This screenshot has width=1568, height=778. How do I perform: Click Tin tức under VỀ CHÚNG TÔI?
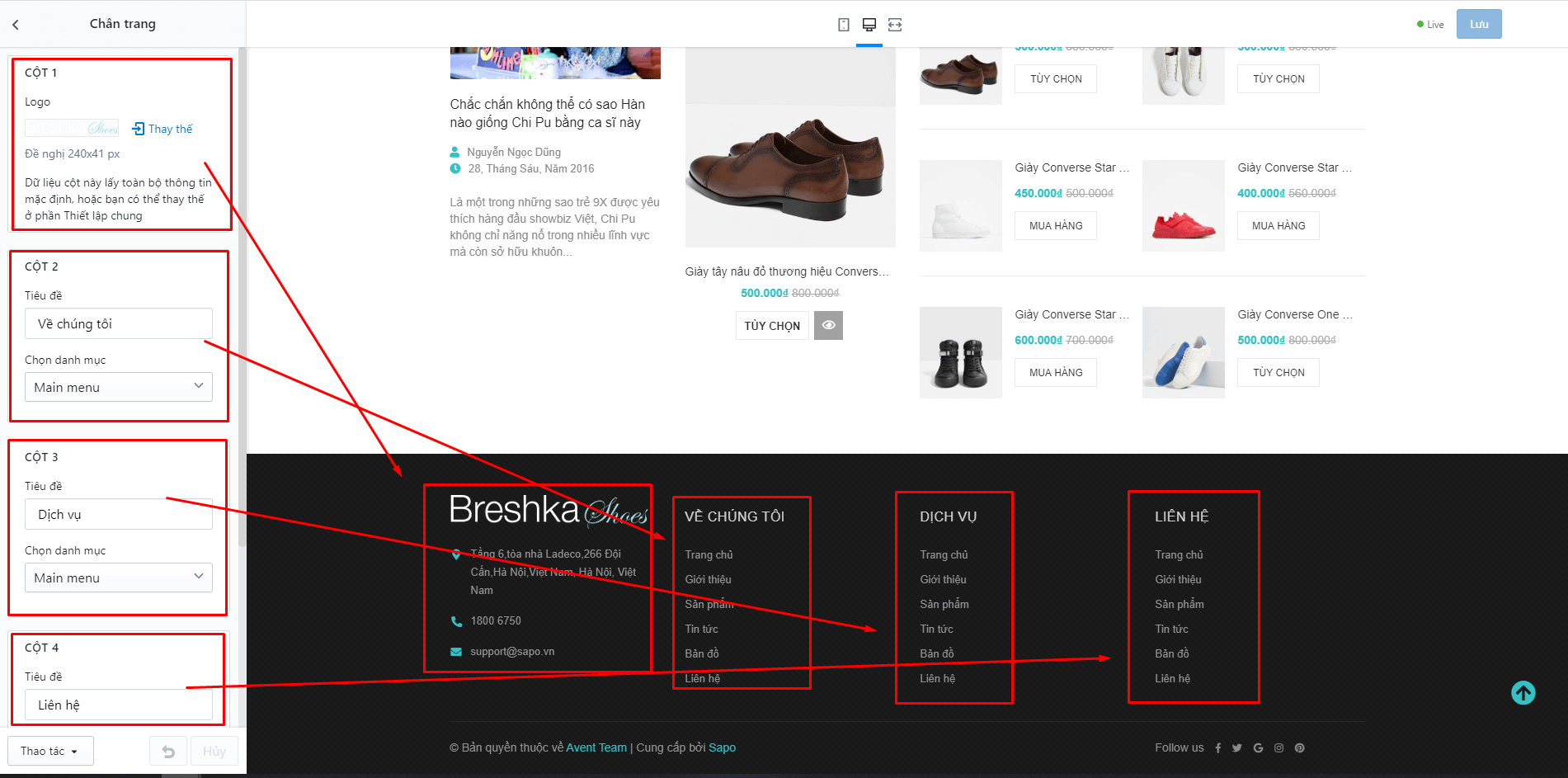701,629
